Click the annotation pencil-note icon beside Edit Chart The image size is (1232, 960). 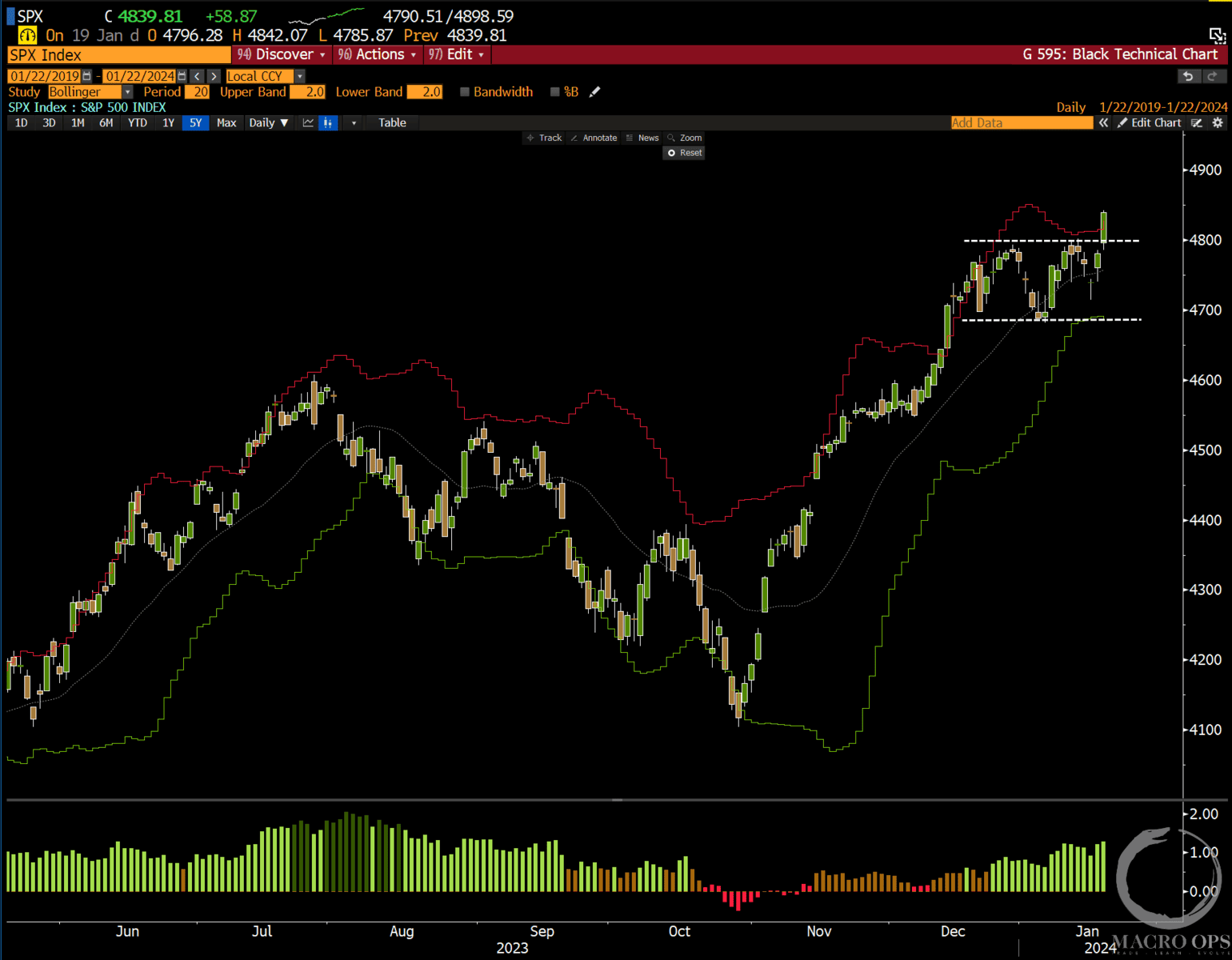pos(1197,122)
